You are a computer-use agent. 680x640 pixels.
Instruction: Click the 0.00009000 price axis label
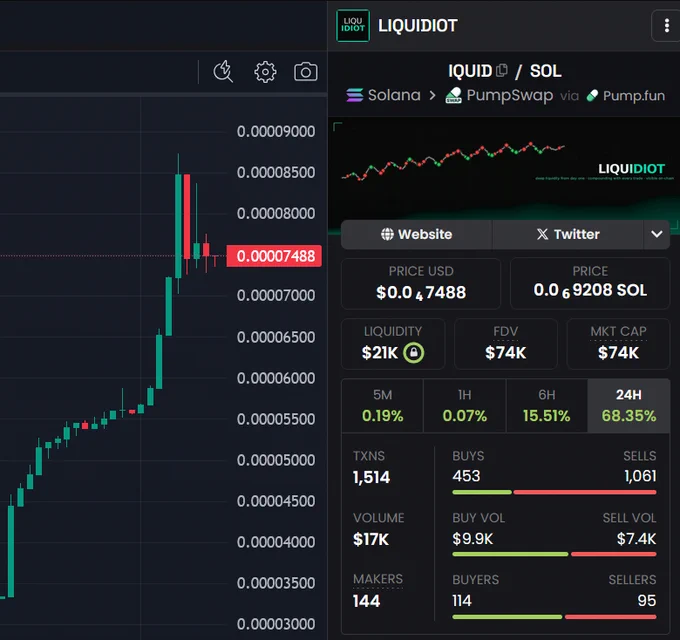pyautogui.click(x=276, y=131)
